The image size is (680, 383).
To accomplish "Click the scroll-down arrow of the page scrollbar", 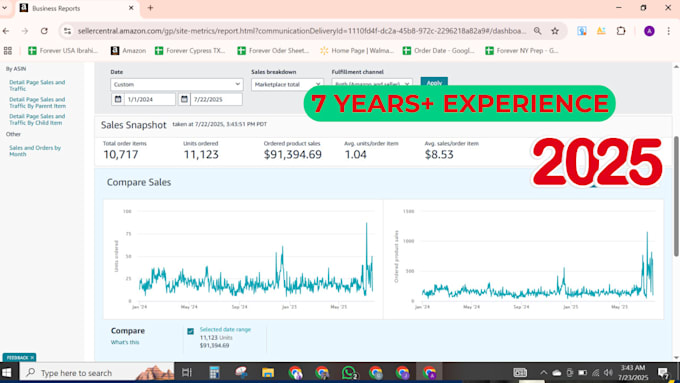I will (676, 358).
